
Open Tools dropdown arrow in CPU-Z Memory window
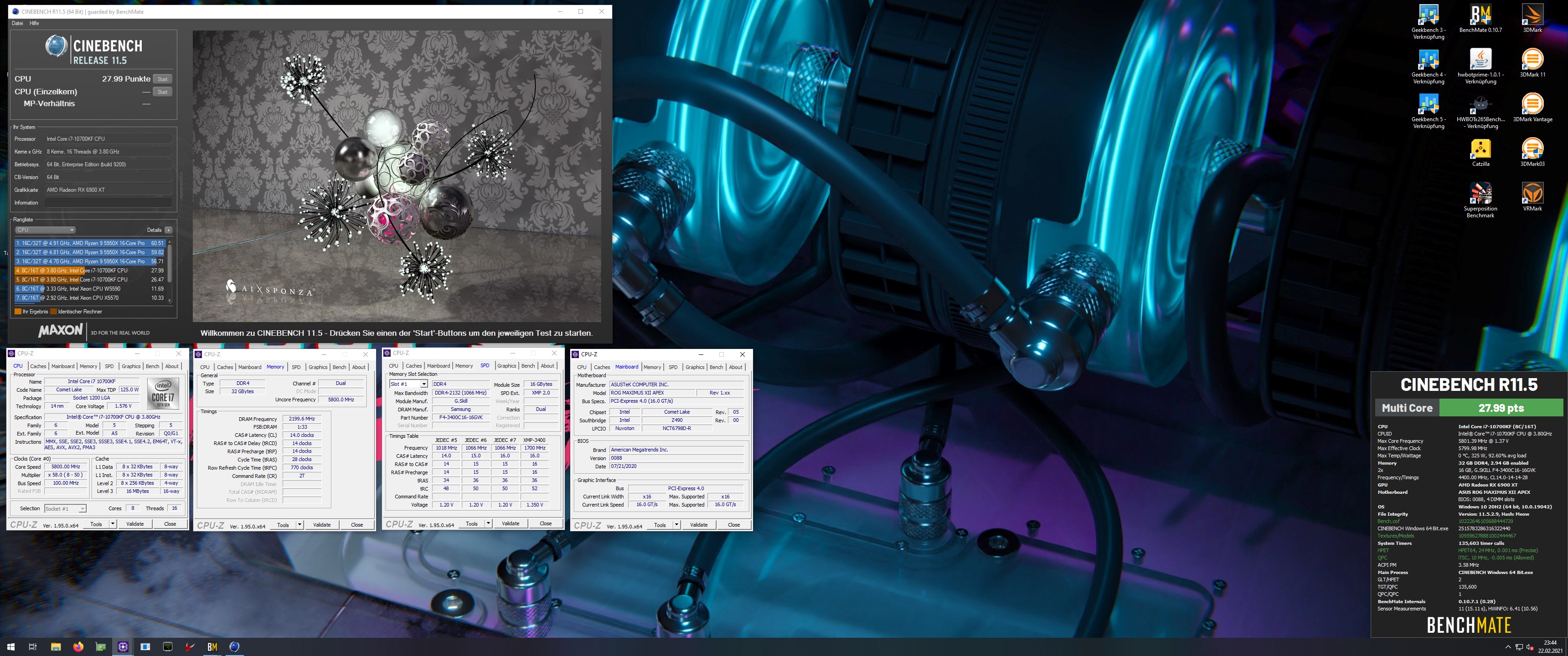[300, 525]
